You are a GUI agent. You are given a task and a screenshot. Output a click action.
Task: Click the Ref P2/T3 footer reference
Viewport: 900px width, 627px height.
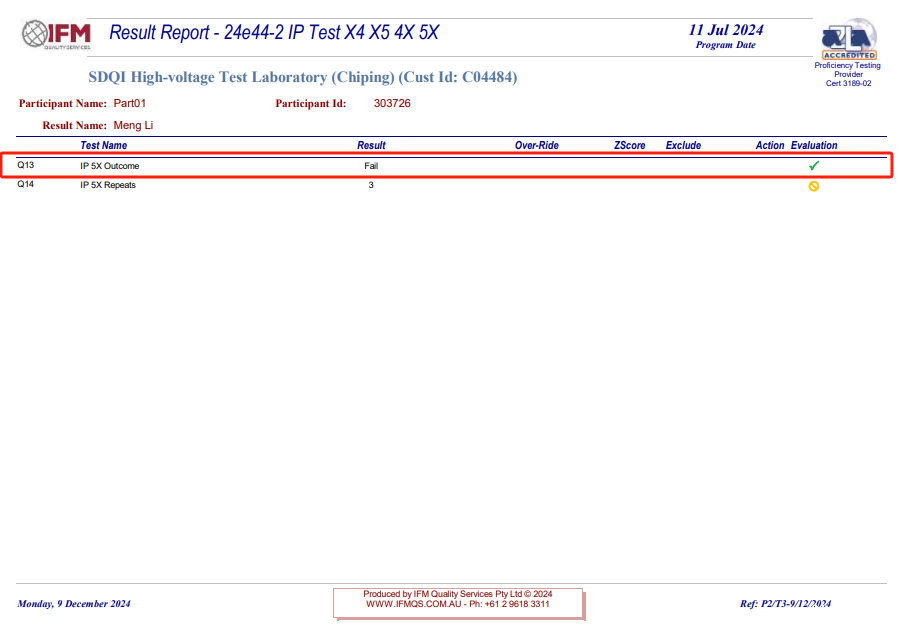tap(785, 604)
